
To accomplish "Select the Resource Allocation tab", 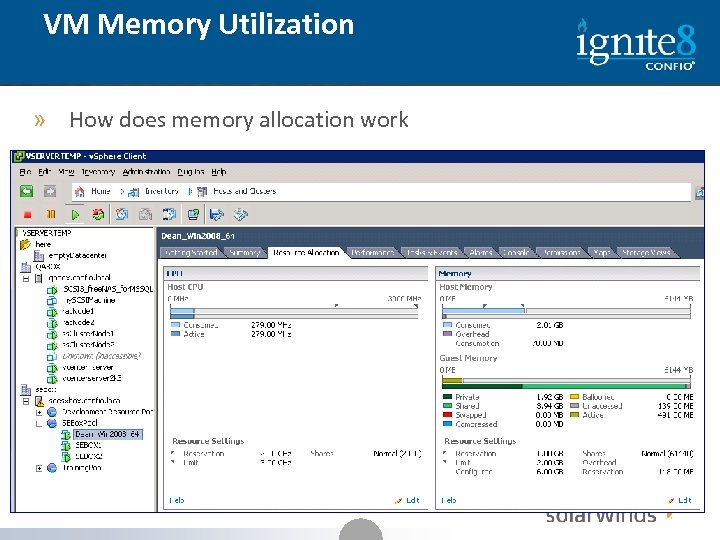I will tap(306, 253).
